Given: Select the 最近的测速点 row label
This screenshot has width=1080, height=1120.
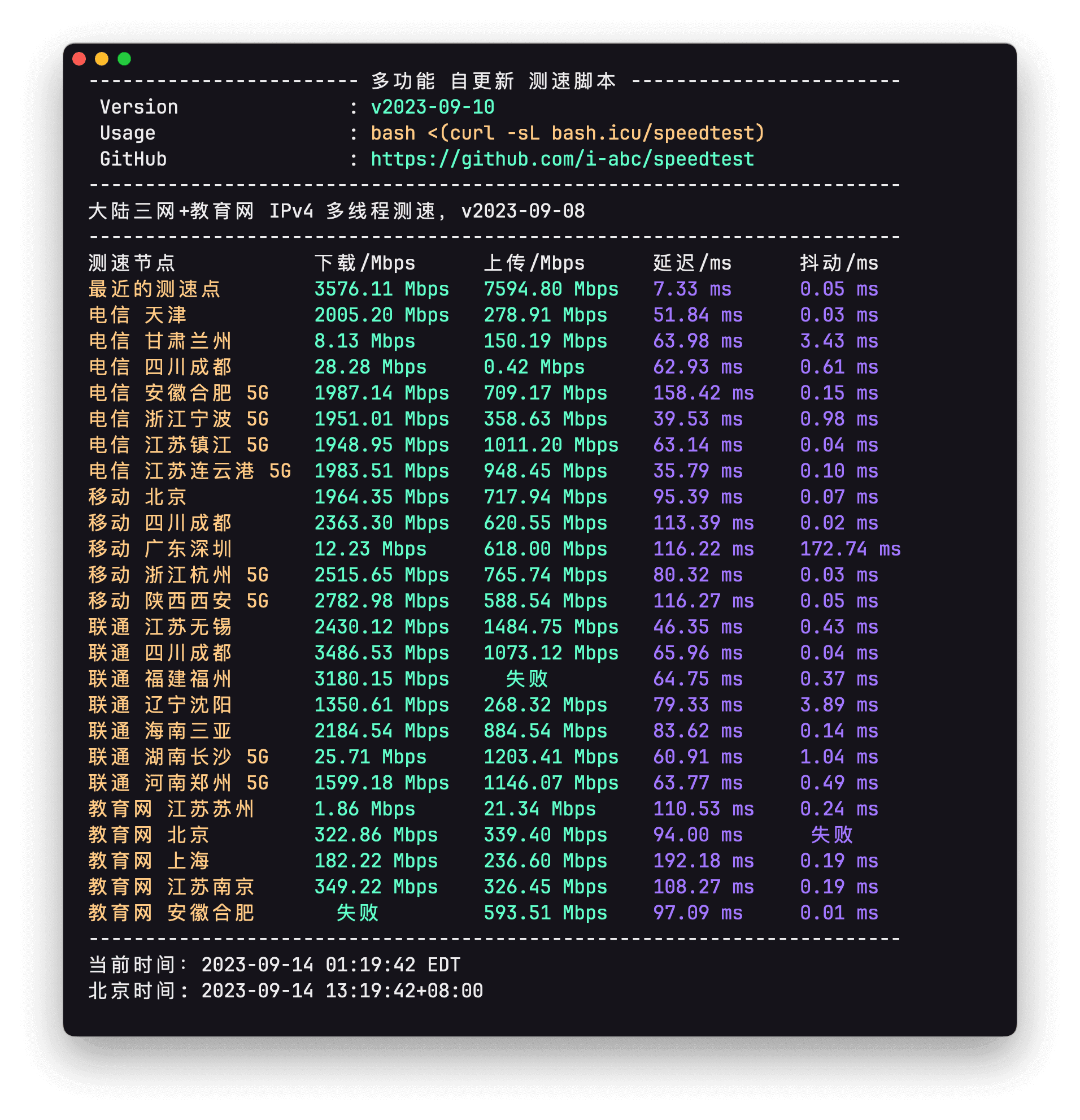Looking at the screenshot, I should point(154,289).
